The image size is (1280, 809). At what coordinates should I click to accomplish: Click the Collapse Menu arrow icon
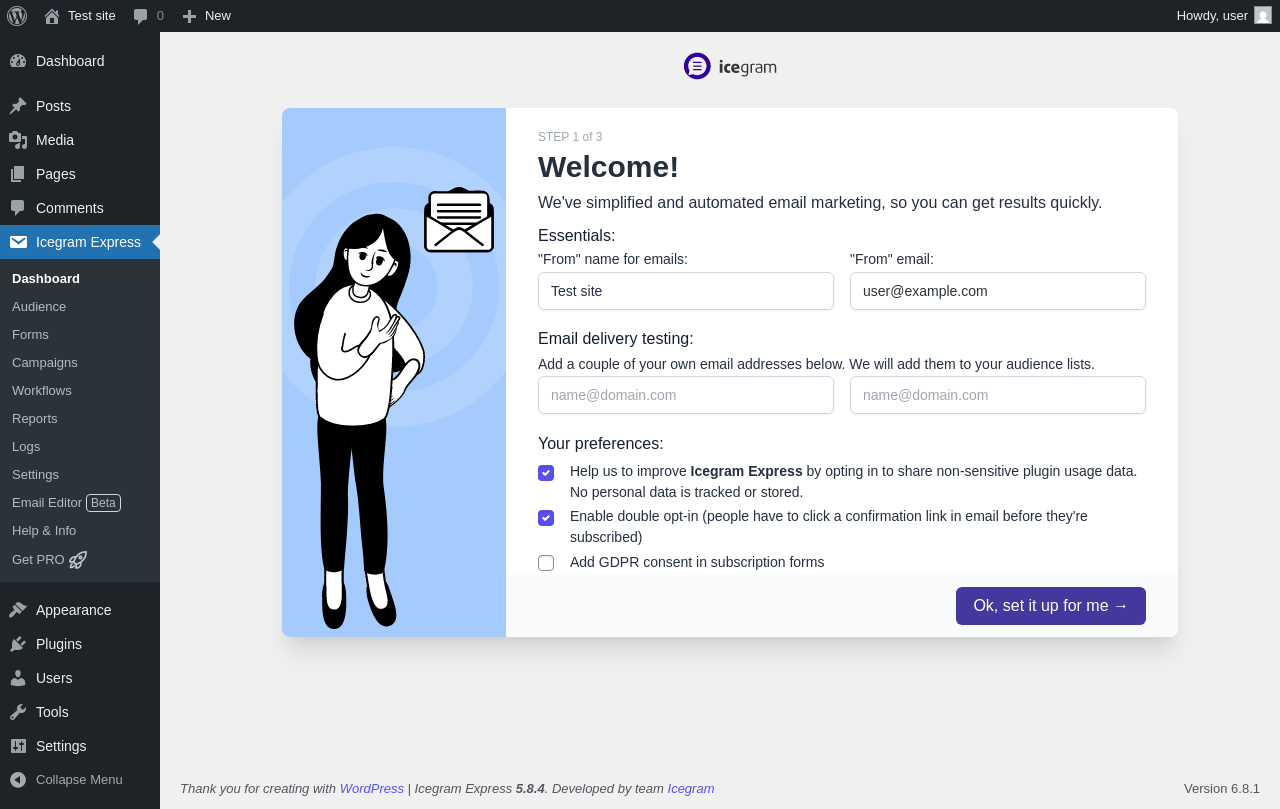(x=18, y=779)
